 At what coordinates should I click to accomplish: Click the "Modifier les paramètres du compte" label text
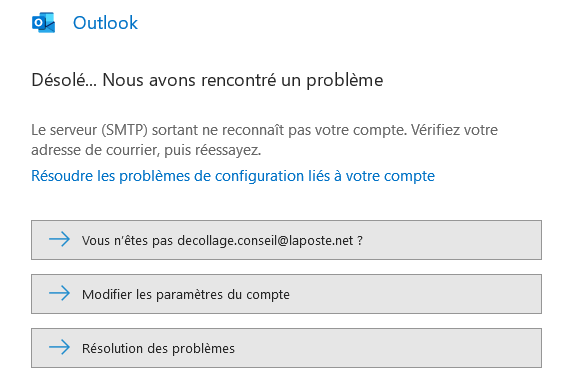186,295
